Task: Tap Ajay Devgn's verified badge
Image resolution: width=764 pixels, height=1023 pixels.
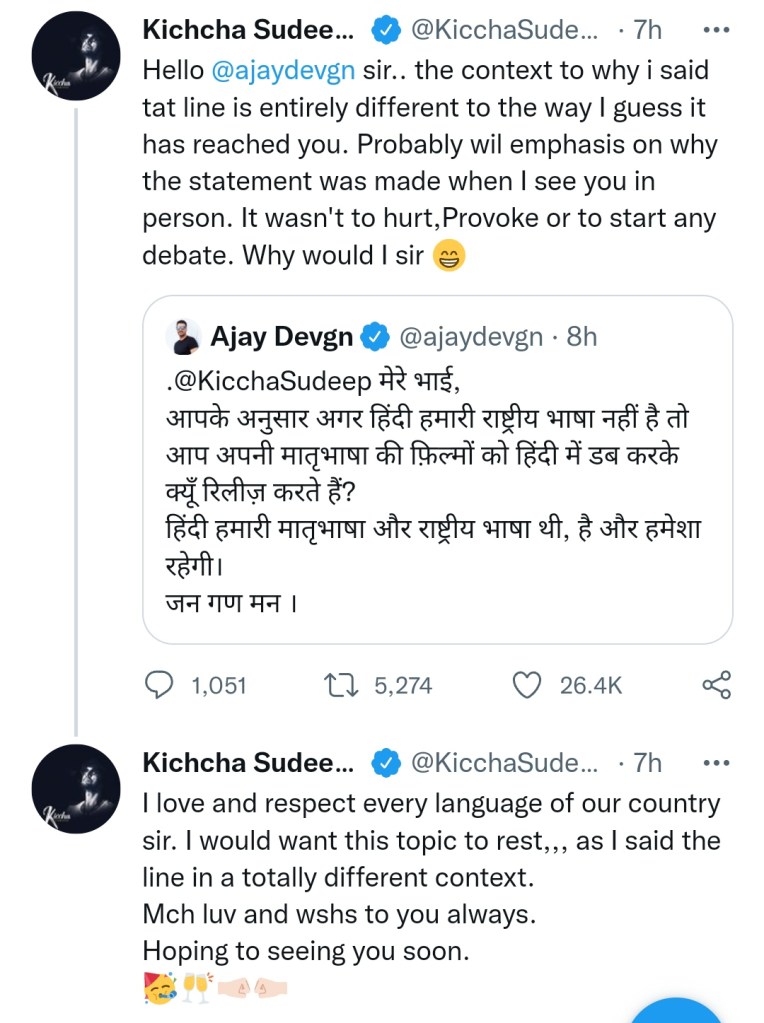Action: pyautogui.click(x=375, y=337)
